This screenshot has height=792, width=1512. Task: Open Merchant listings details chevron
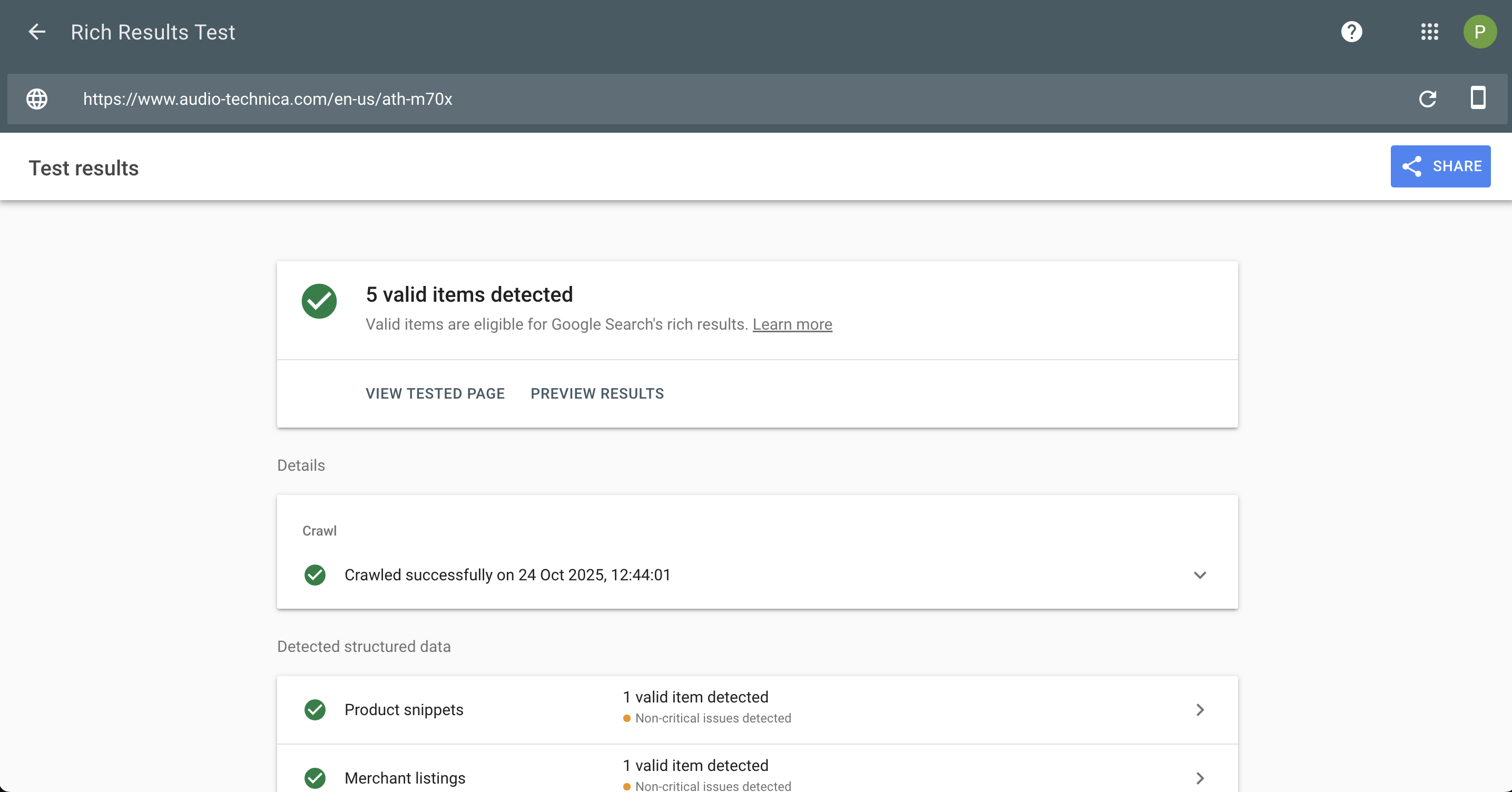coord(1200,778)
